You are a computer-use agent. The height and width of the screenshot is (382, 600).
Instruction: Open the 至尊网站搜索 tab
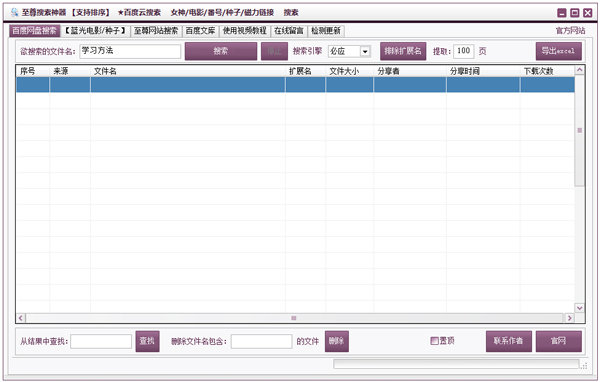tap(156, 31)
